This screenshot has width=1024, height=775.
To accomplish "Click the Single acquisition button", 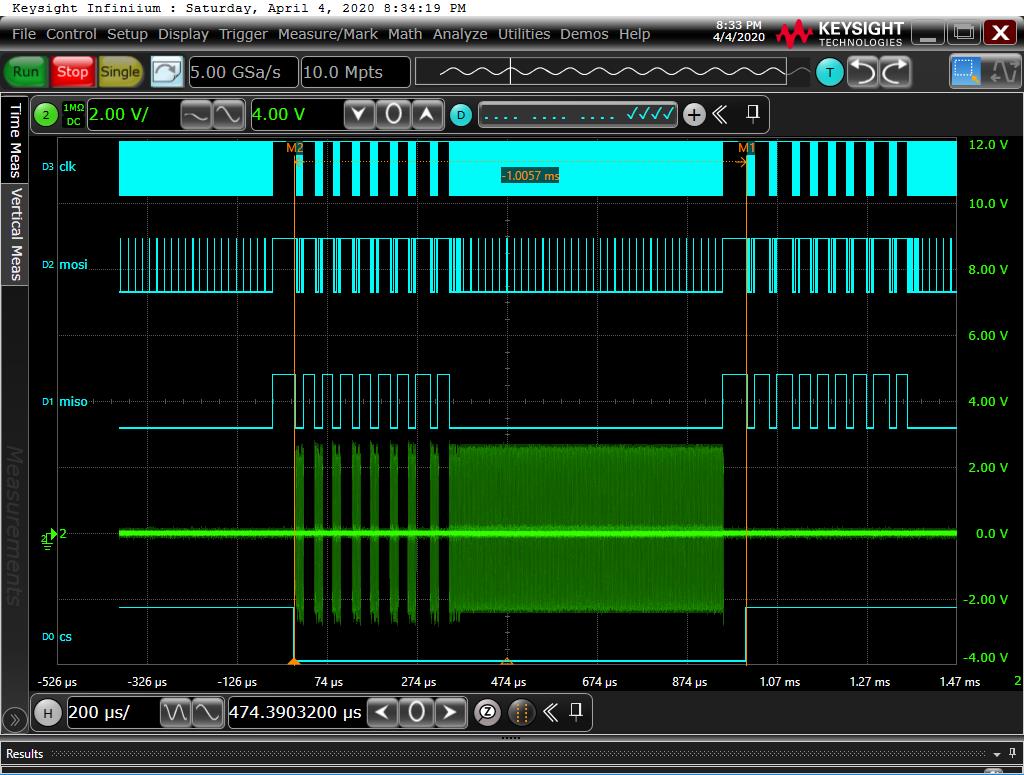I will tap(120, 72).
